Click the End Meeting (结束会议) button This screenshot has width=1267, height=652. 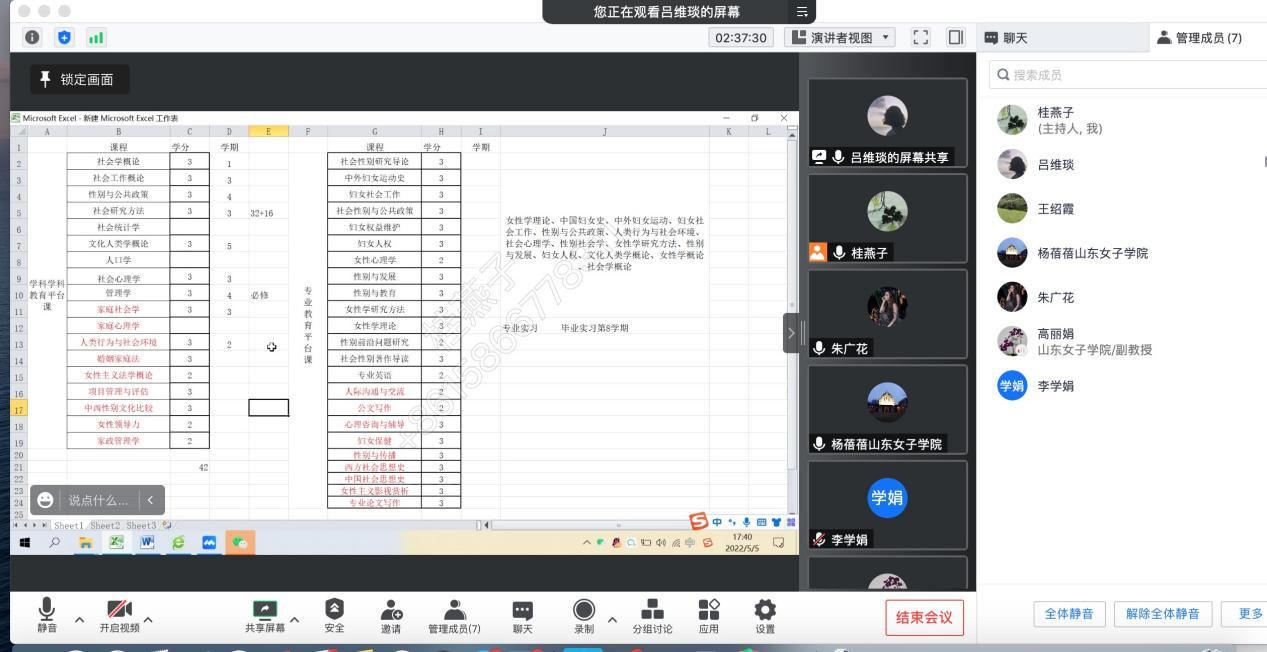point(924,618)
